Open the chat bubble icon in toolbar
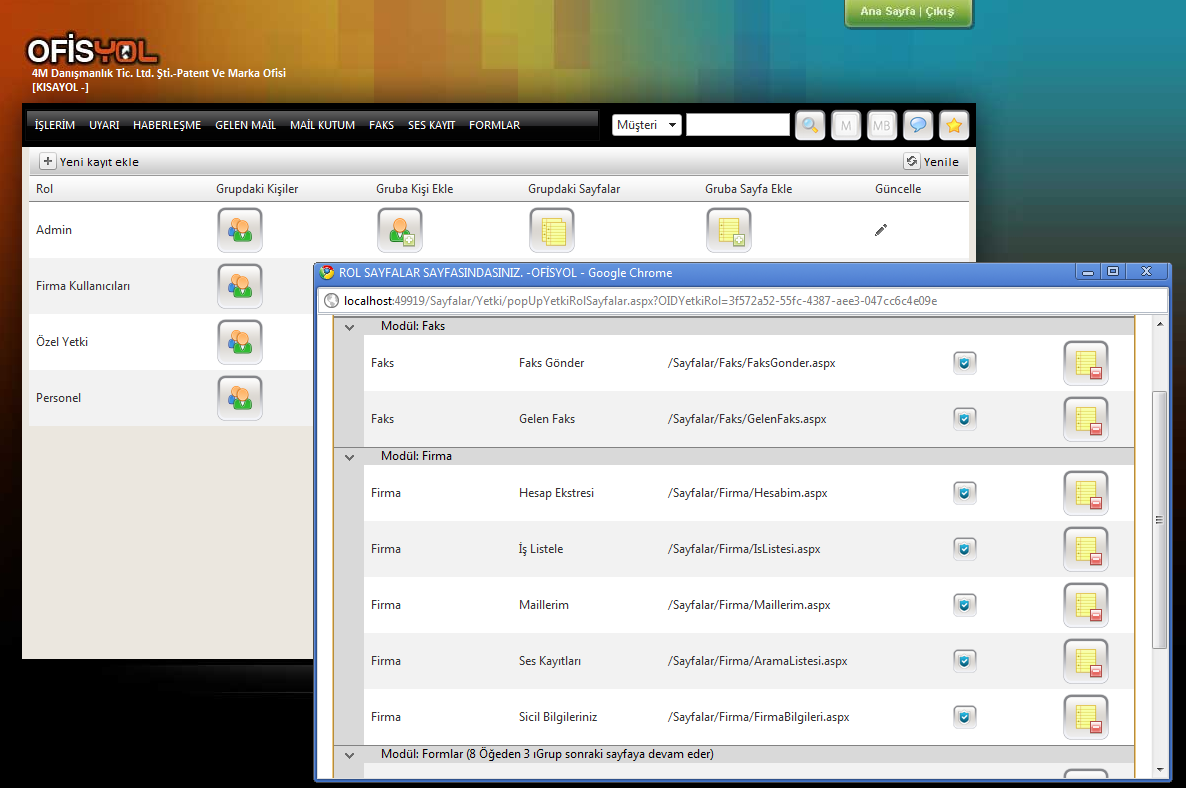The image size is (1186, 788). pyautogui.click(x=917, y=125)
